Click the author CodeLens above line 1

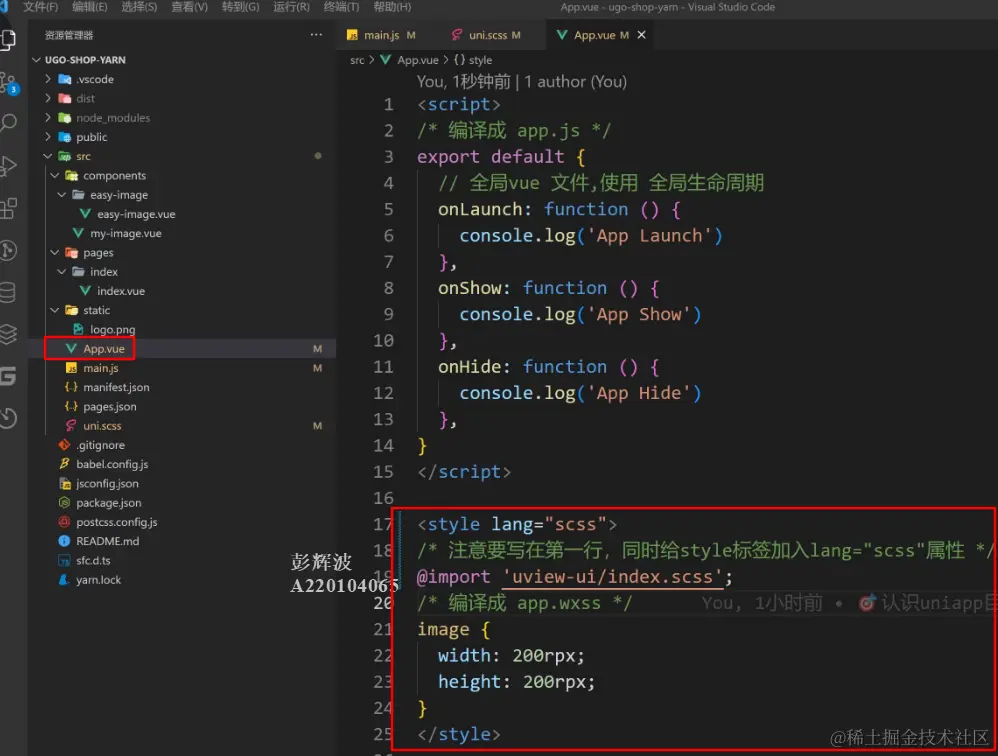click(522, 81)
